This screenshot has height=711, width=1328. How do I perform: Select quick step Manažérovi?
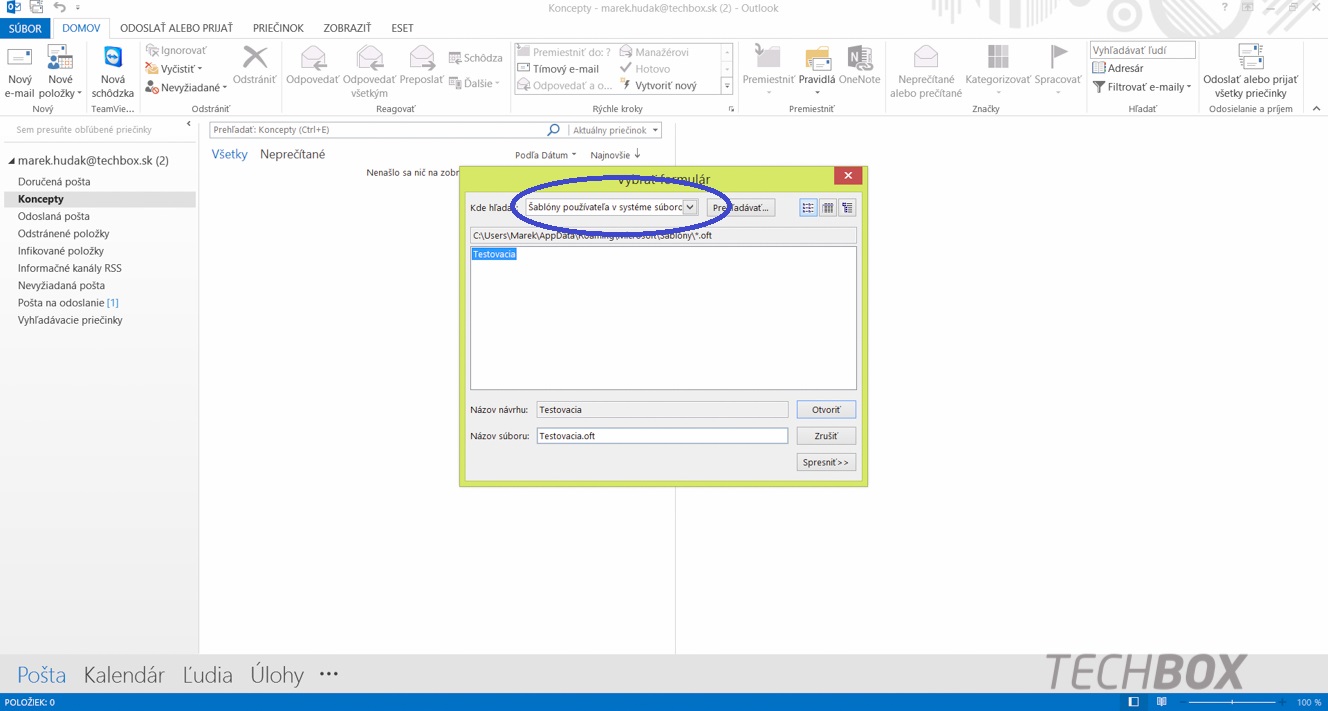pos(654,52)
